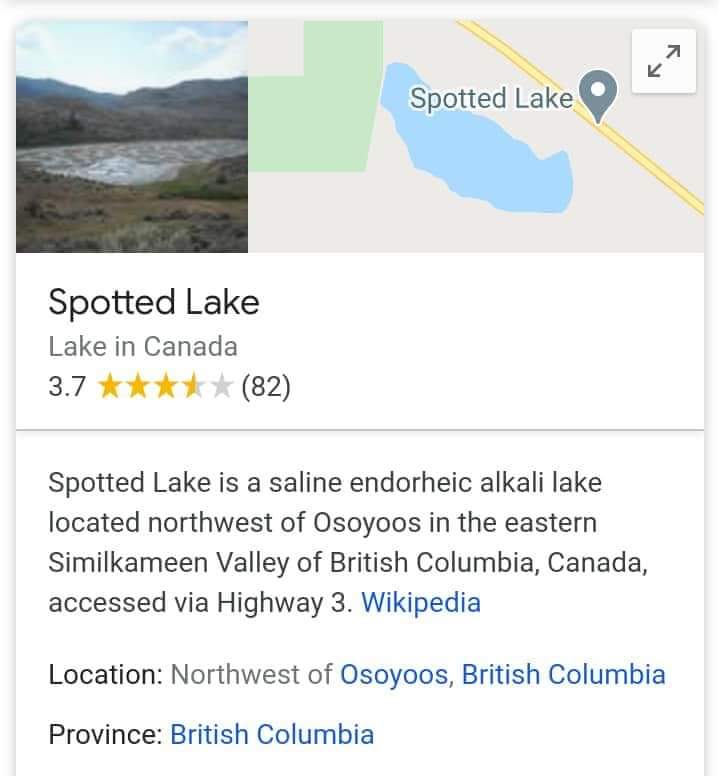
Task: Open the Spotted Lake photo thumbnail
Action: [132, 137]
